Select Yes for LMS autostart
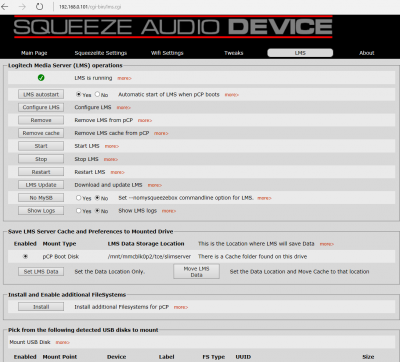The width and height of the screenshot is (400, 362). point(79,94)
